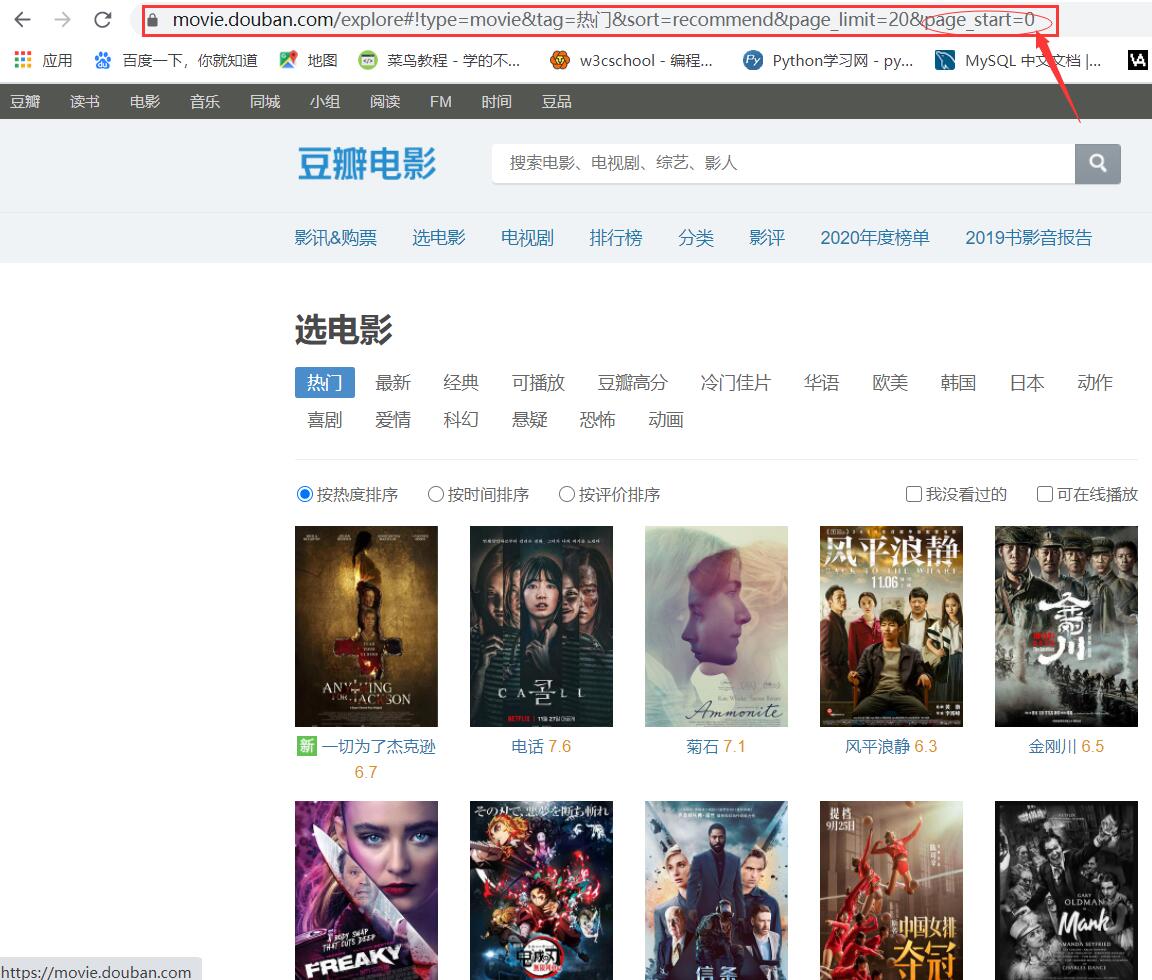This screenshot has height=980, width=1152.
Task: Select the 日本 tag
Action: [1027, 383]
